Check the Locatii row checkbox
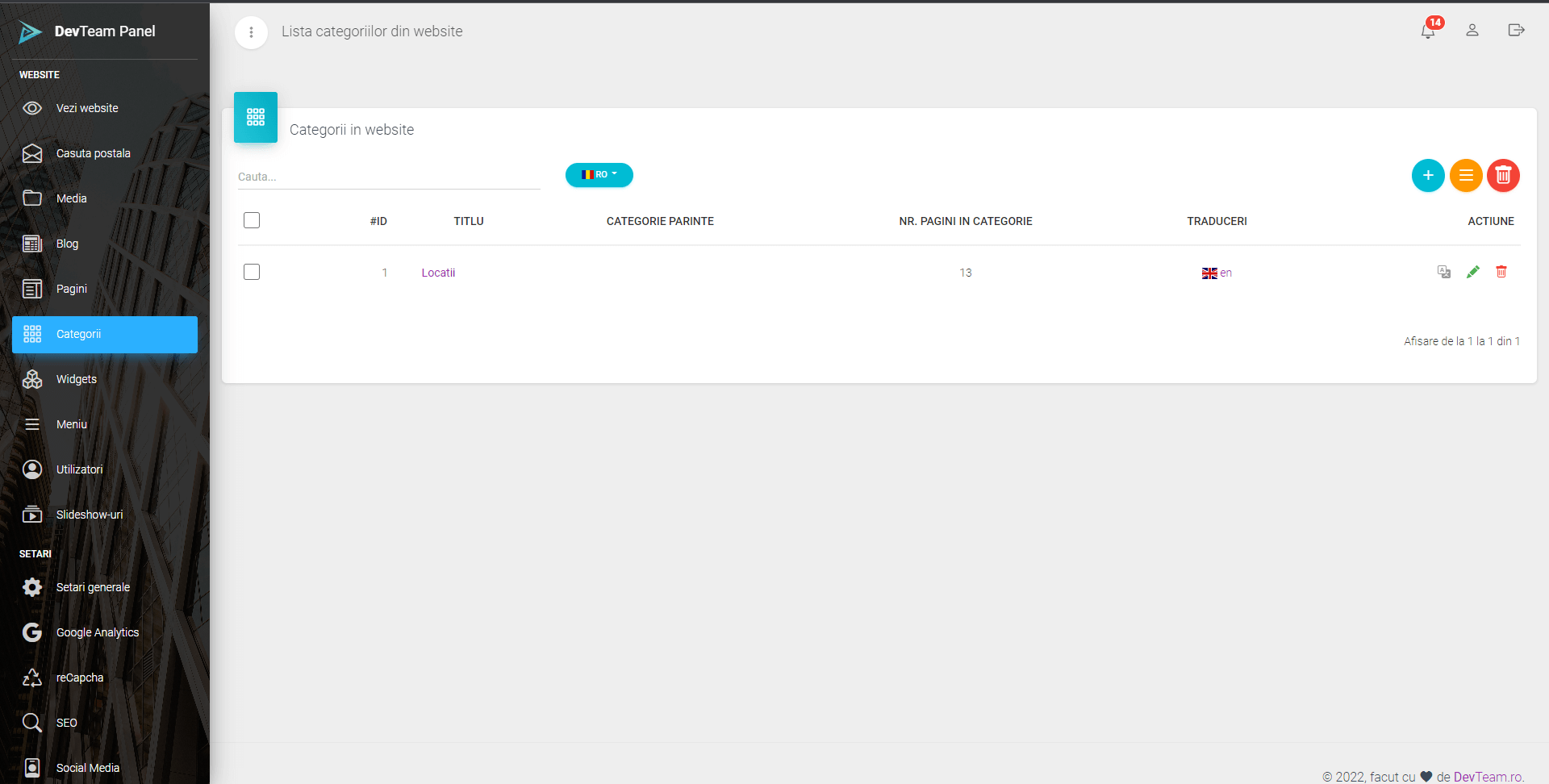The width and height of the screenshot is (1549, 784). point(252,272)
